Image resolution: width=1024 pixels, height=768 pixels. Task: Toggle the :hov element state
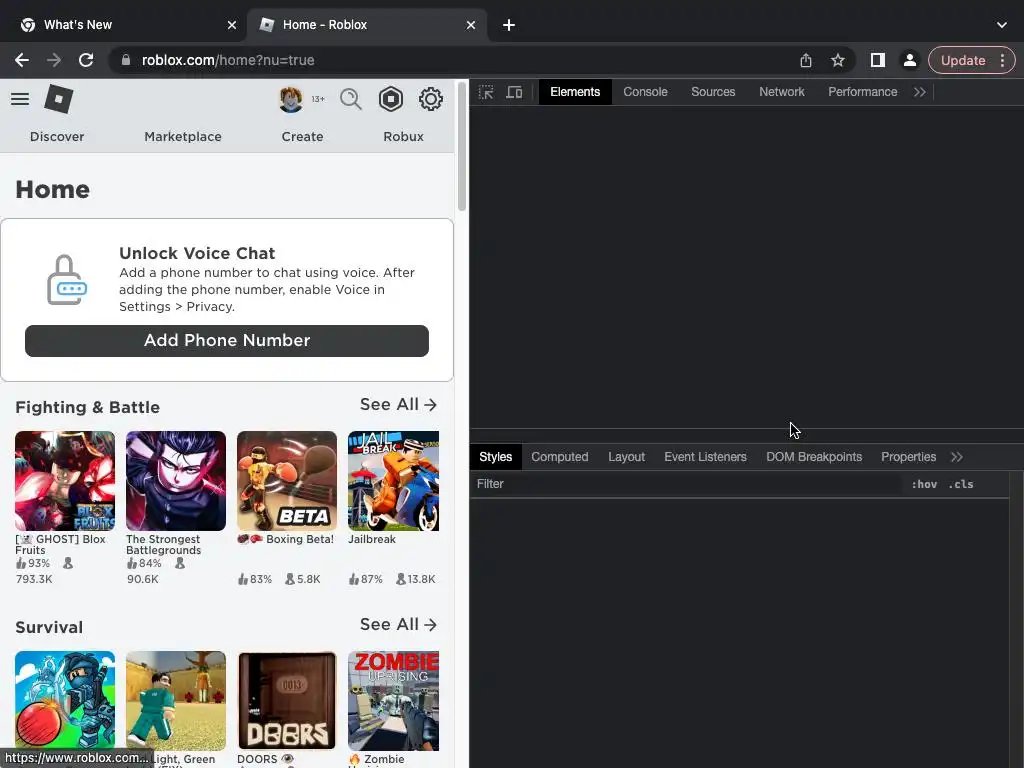[x=924, y=484]
